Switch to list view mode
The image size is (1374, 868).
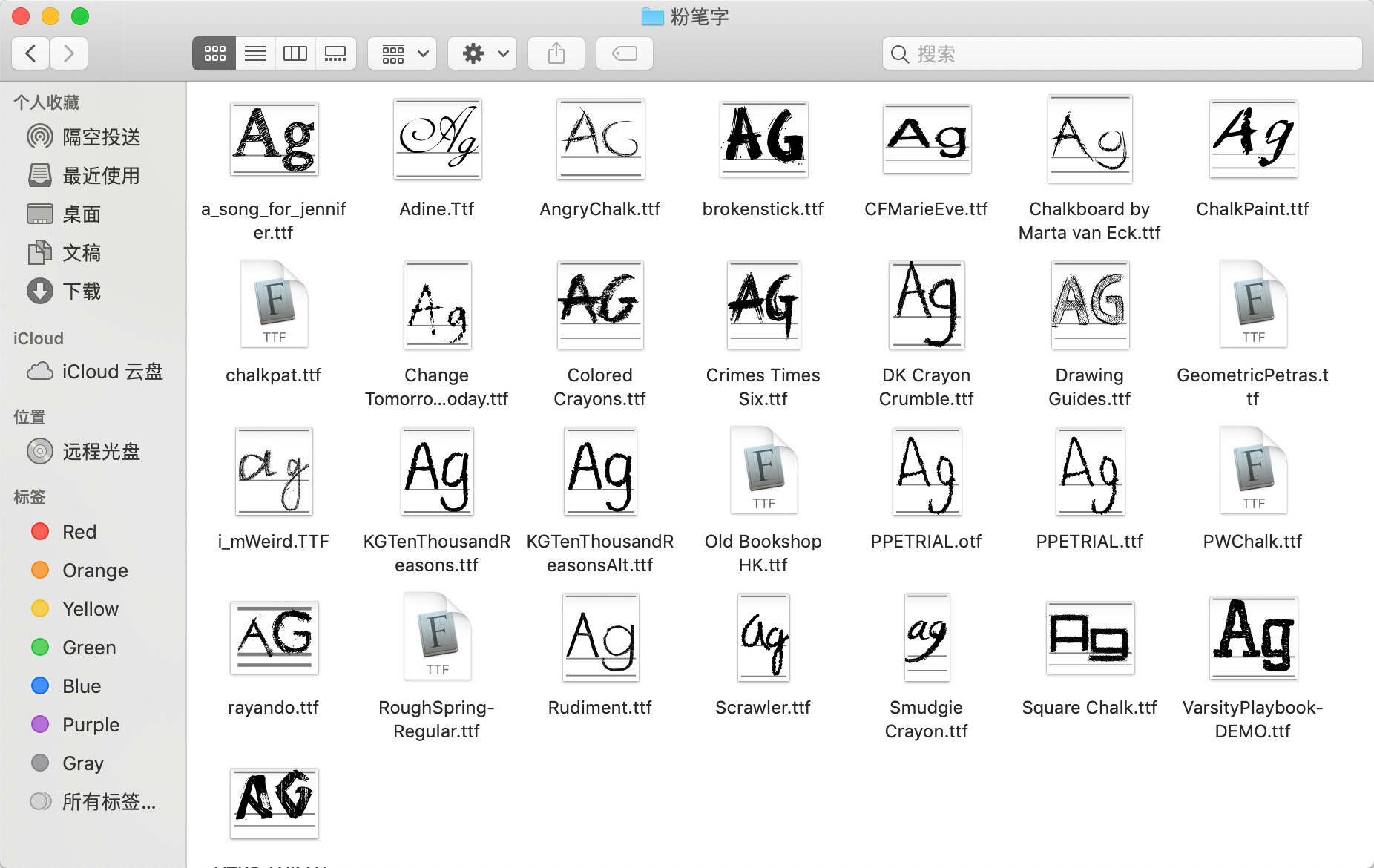pos(255,53)
